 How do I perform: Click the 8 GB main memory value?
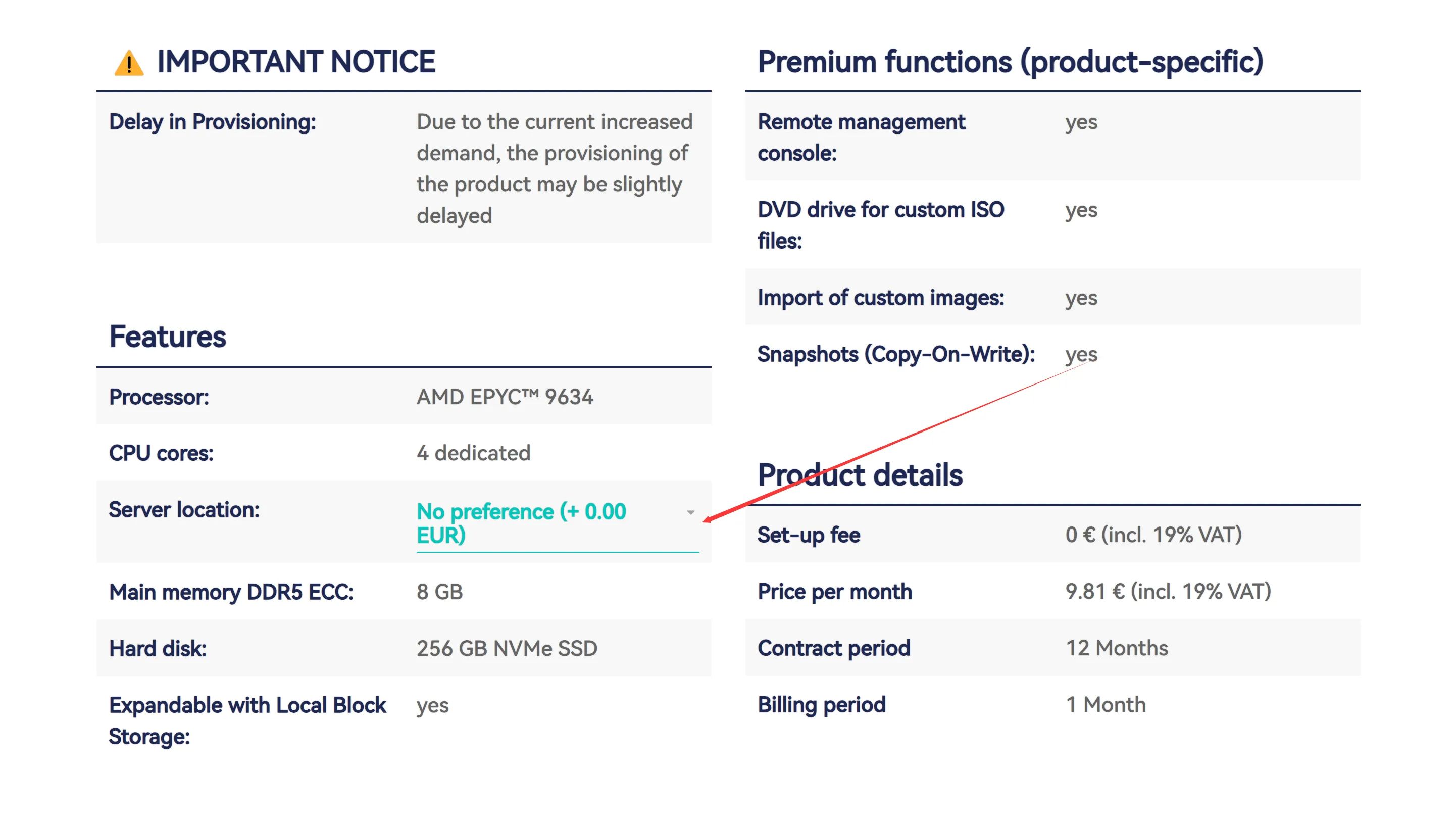pyautogui.click(x=439, y=592)
